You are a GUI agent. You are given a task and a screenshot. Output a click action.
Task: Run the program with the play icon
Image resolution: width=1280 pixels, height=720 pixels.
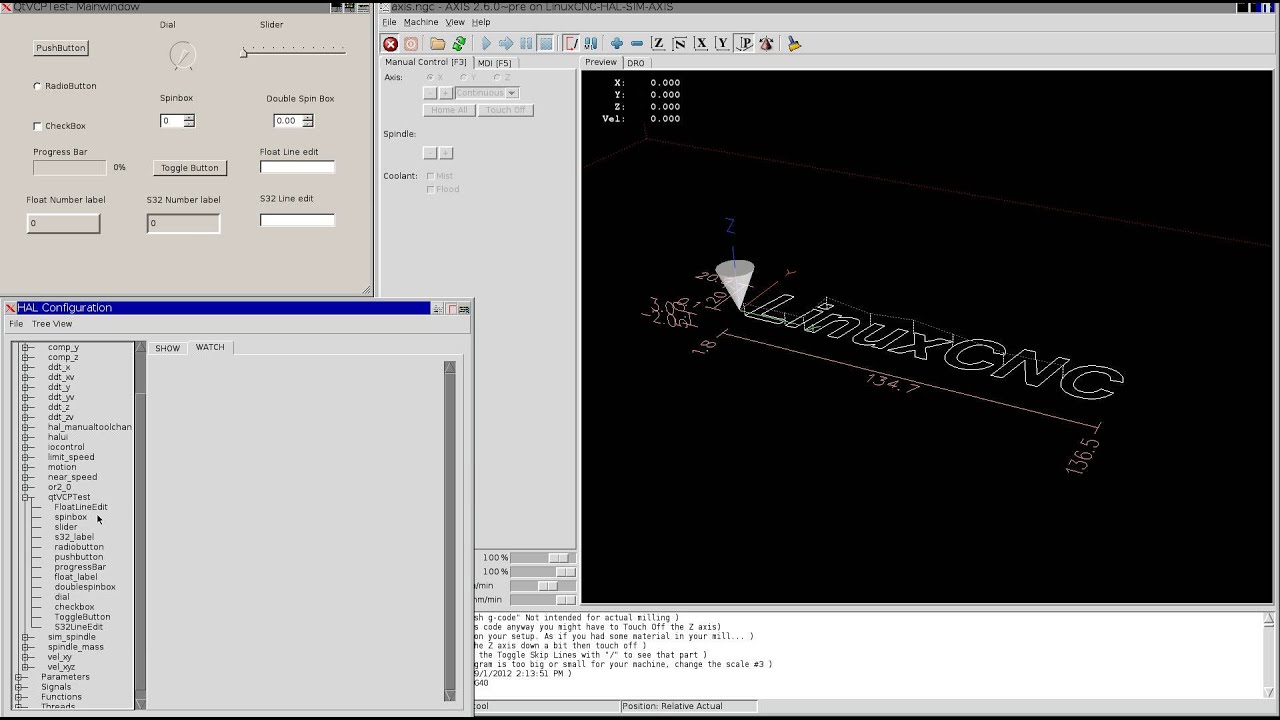point(486,44)
